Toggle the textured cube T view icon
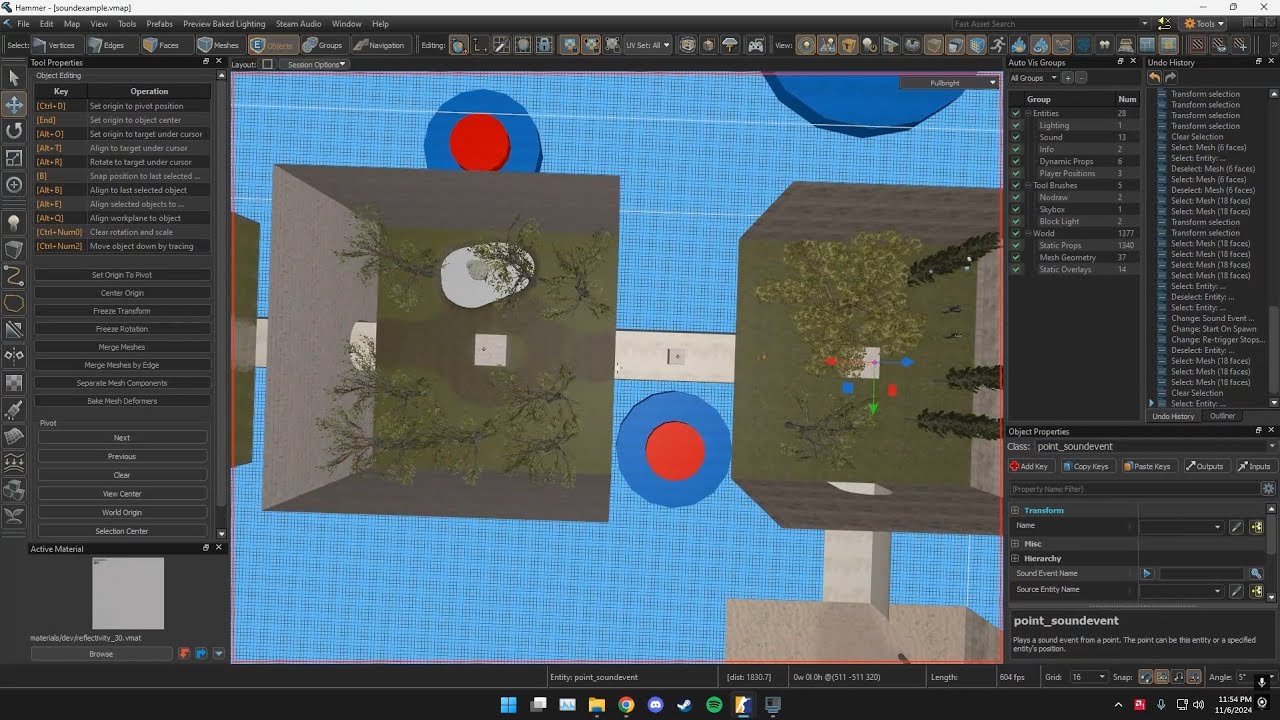 point(848,45)
